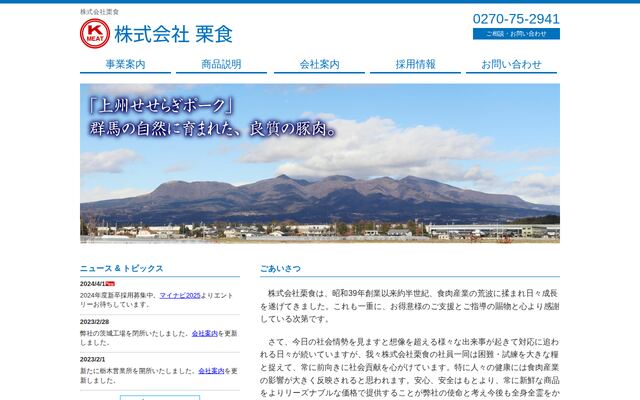This screenshot has height=400, width=640.
Task: Click the 「上州せせらぎポーク」 banner caption
Action: 161,106
